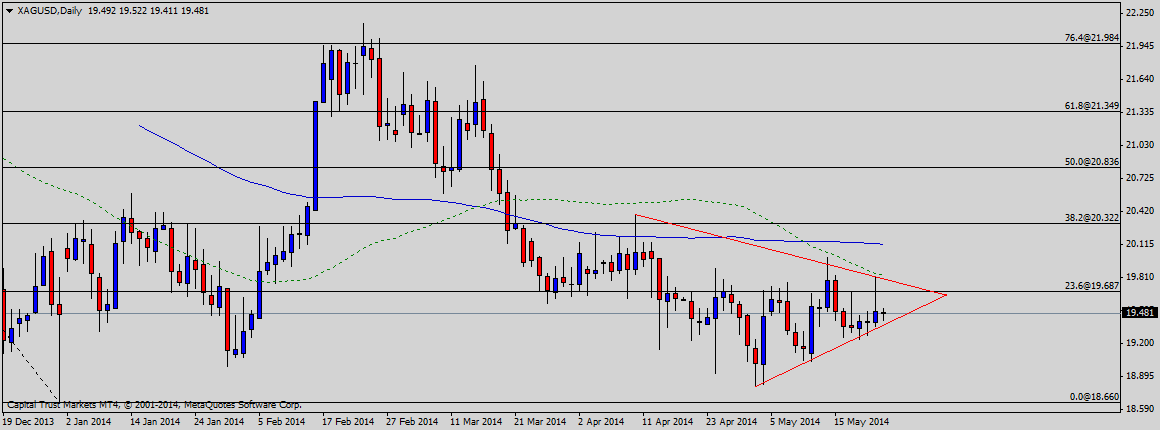Viewport: 1160px width, 430px height.
Task: Click the 15 May 2014 date label
Action: 860,422
